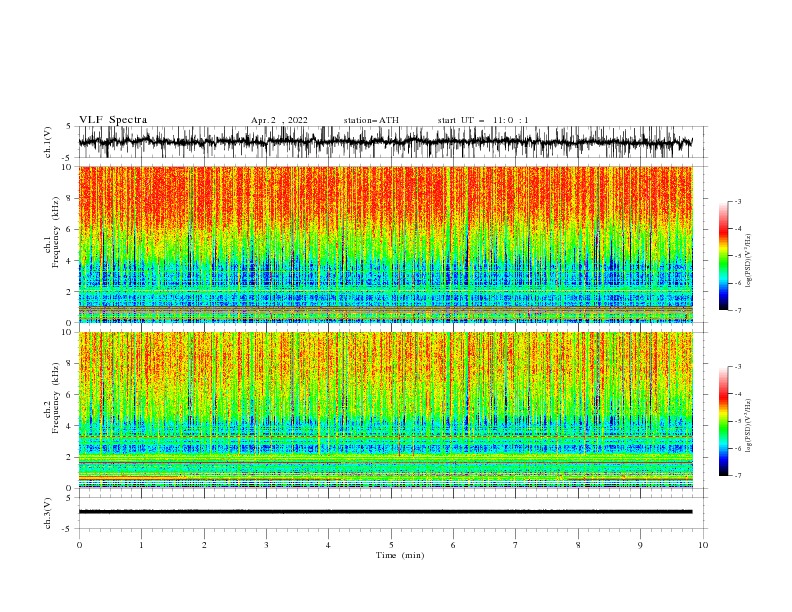This screenshot has width=792, height=612.
Task: Click the "2" kHz tick on ch.1 frequency axis
Action: [x=69, y=291]
